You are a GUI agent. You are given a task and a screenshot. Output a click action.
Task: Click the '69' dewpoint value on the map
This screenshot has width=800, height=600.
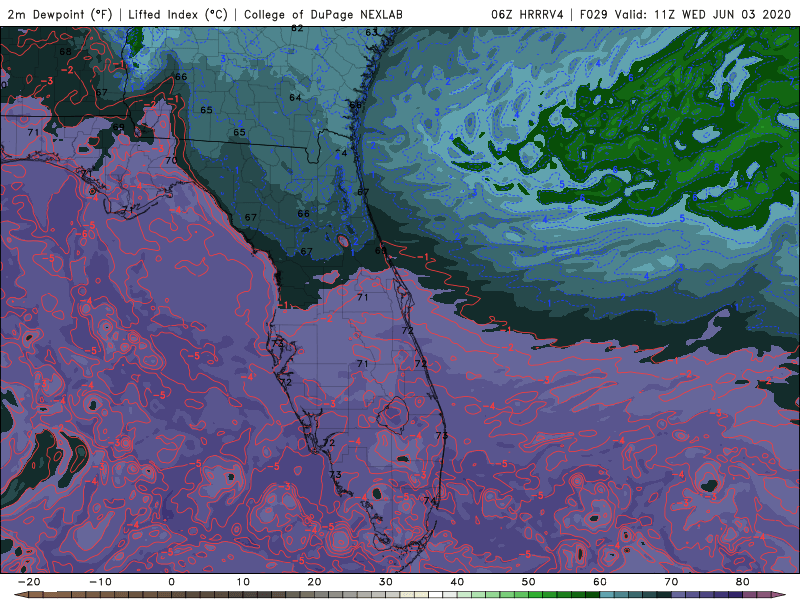point(118,127)
